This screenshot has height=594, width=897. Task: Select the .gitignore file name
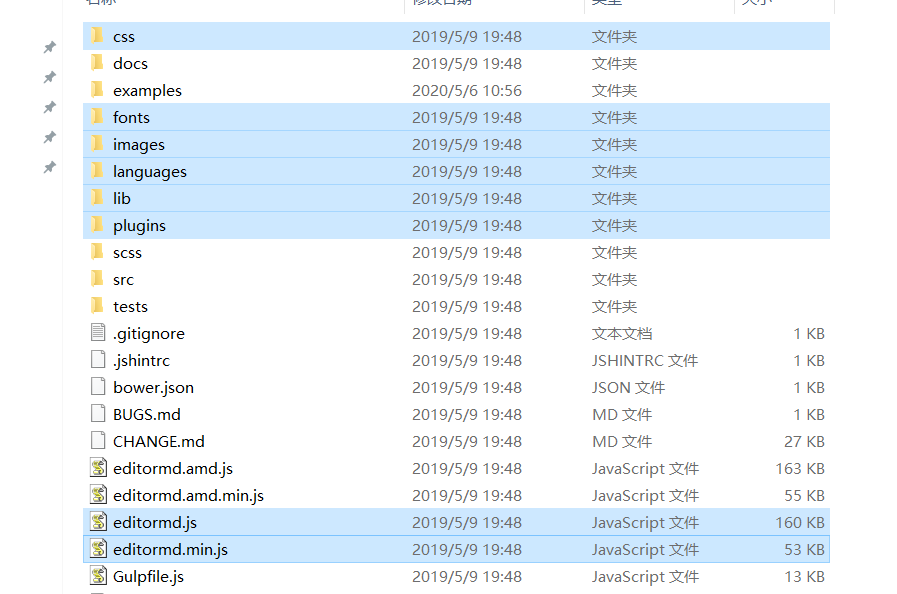[149, 334]
